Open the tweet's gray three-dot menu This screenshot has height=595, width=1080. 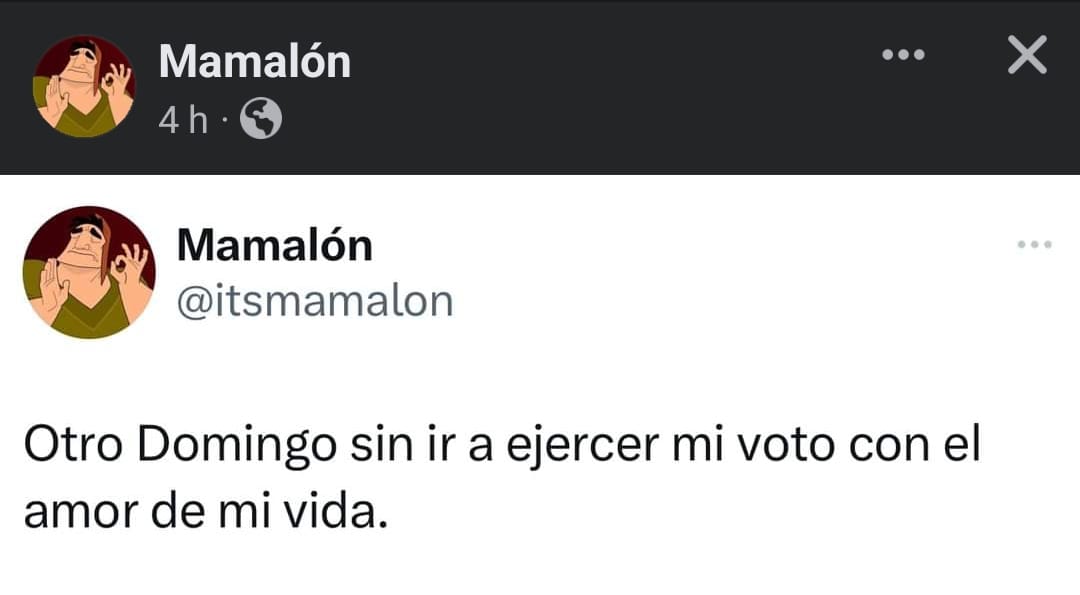(1034, 244)
